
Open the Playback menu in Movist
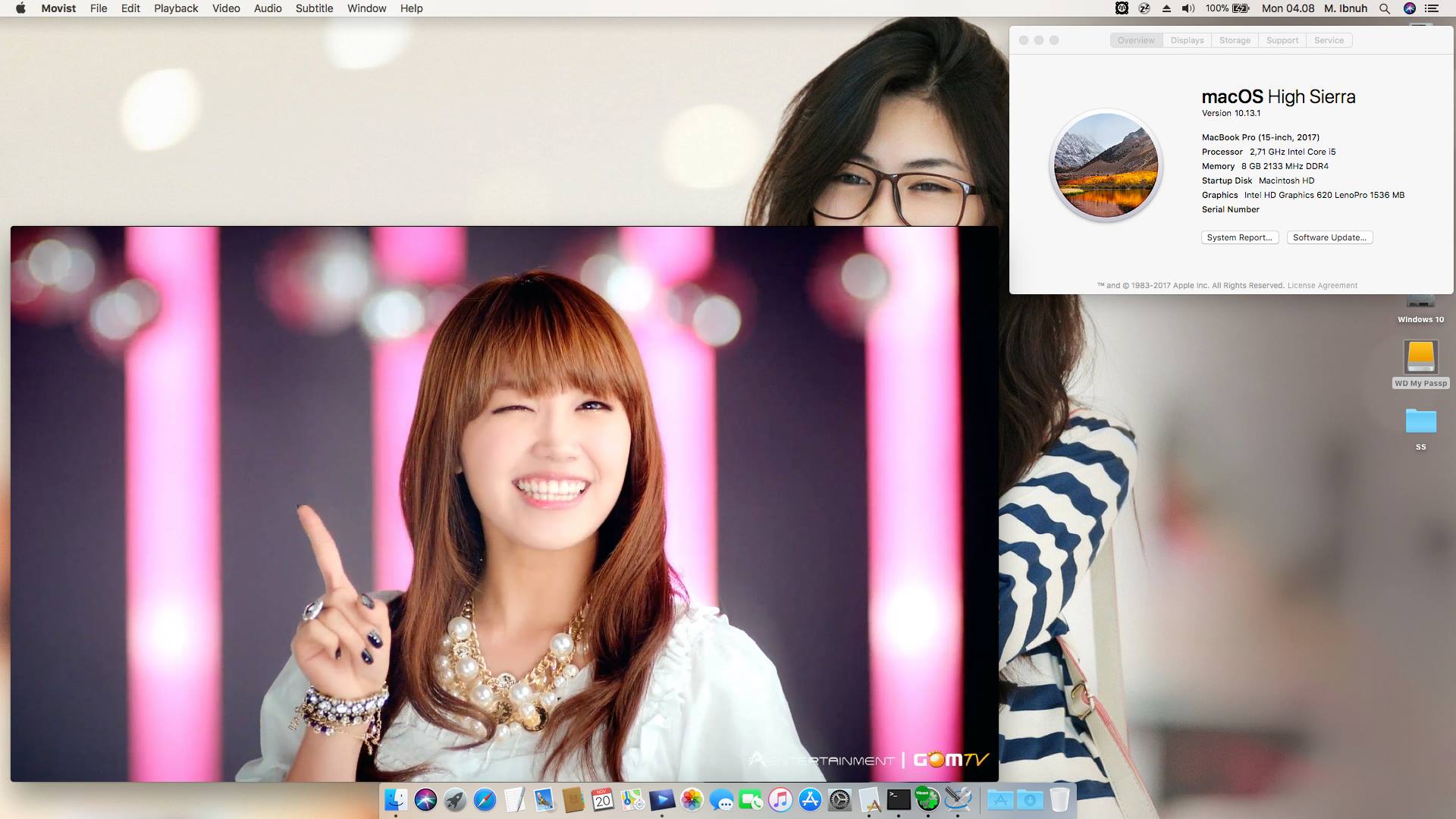[175, 8]
